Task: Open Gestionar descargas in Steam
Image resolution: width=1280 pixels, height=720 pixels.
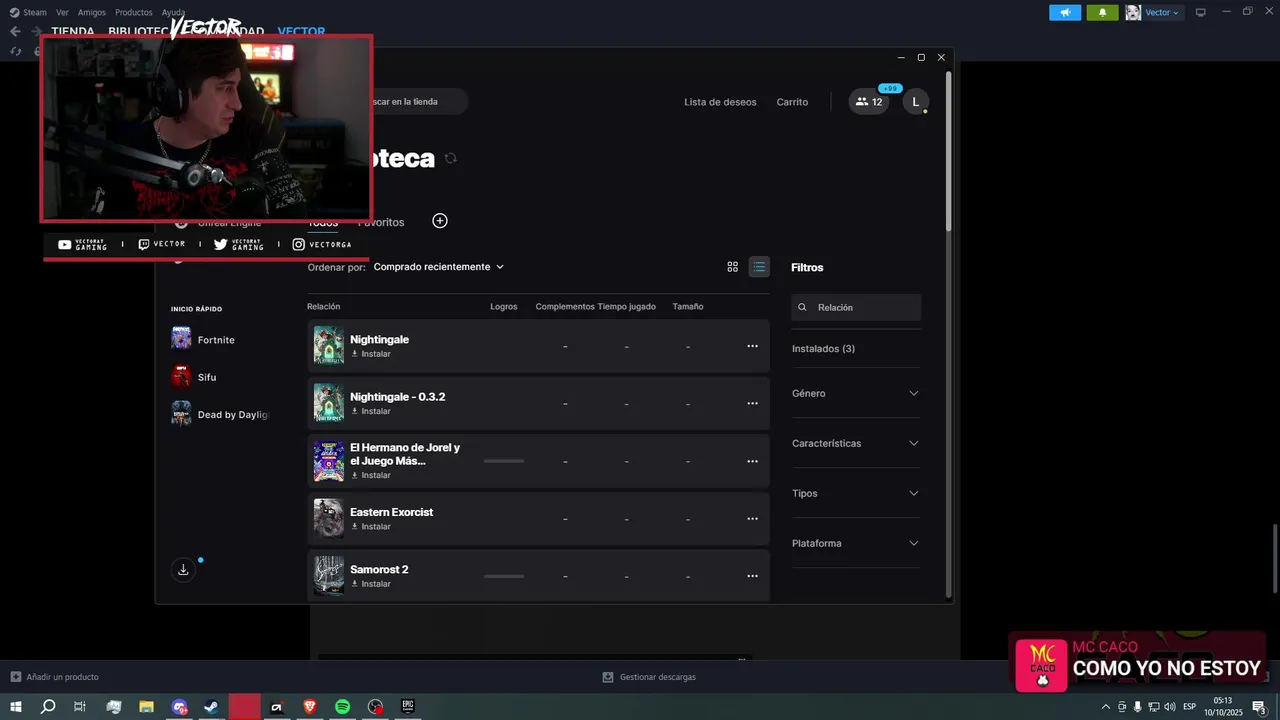Action: [x=649, y=677]
